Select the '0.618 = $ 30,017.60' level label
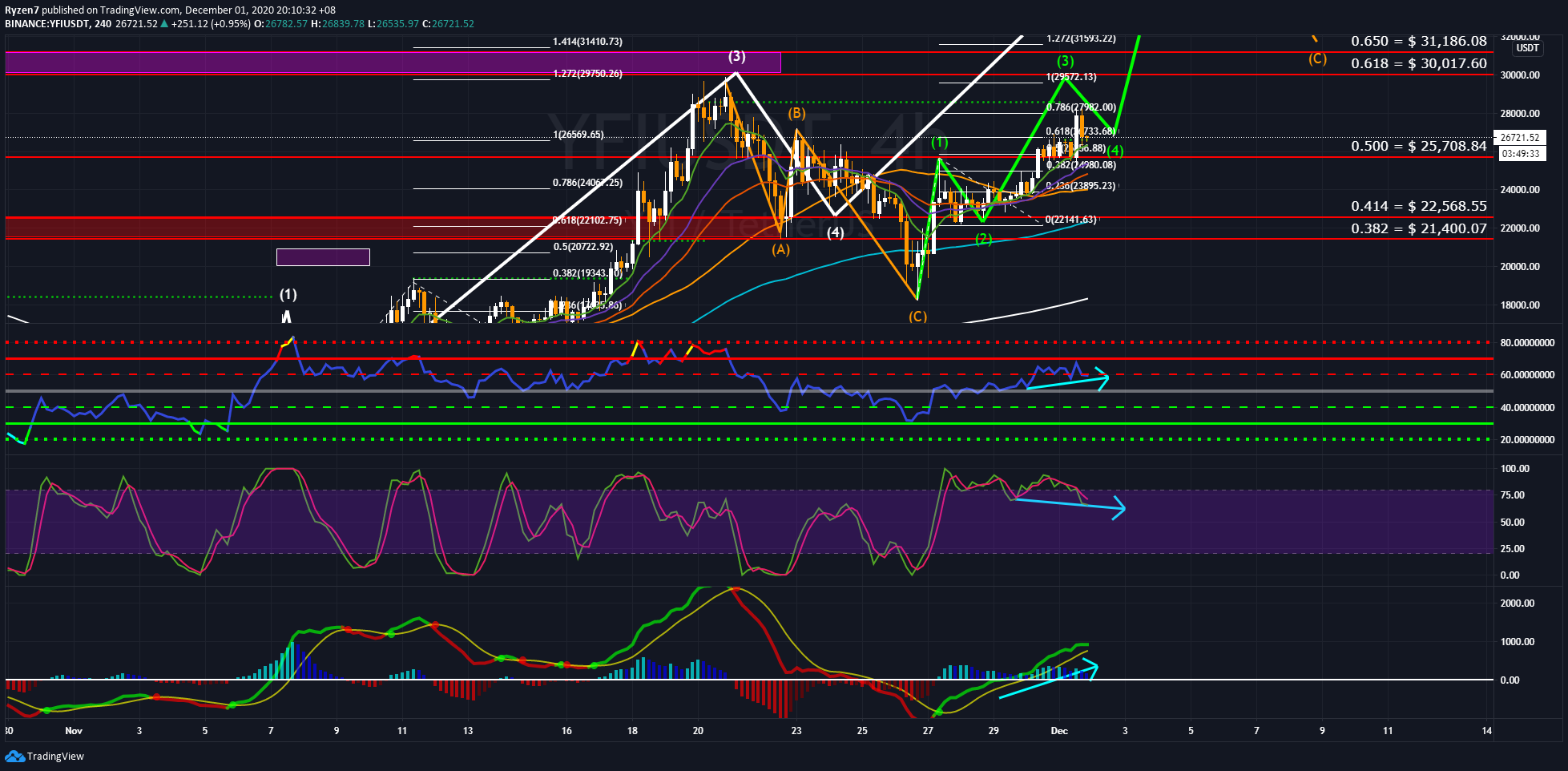The width and height of the screenshot is (1568, 771). [1419, 63]
